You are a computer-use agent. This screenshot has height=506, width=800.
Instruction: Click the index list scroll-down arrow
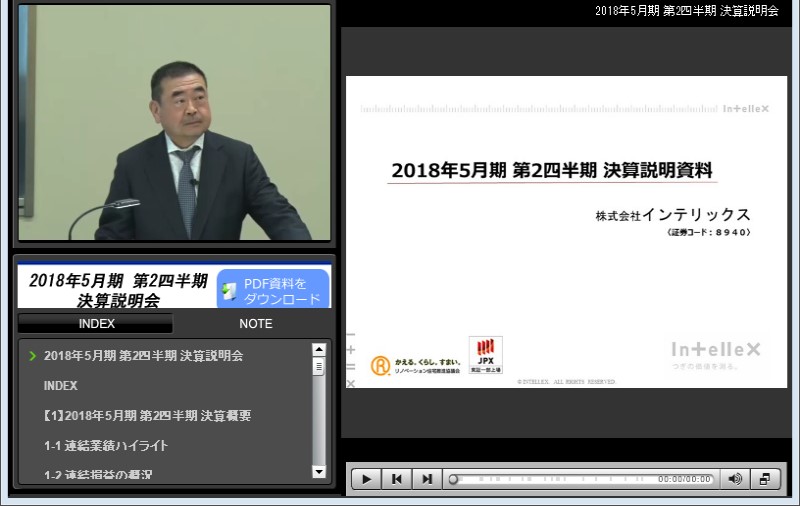[x=319, y=472]
